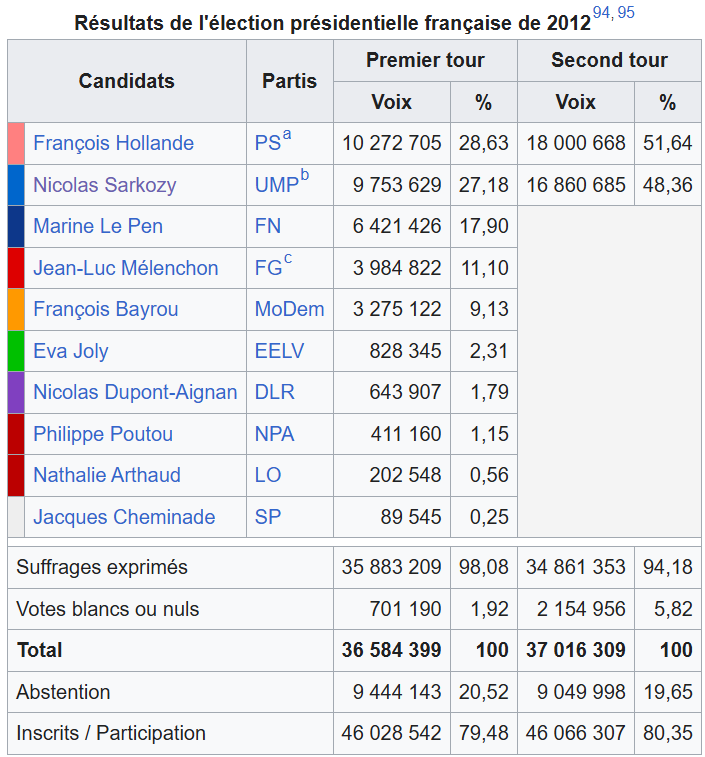Follow the EELV party link
Viewport: 705px width, 757px height.
point(279,351)
